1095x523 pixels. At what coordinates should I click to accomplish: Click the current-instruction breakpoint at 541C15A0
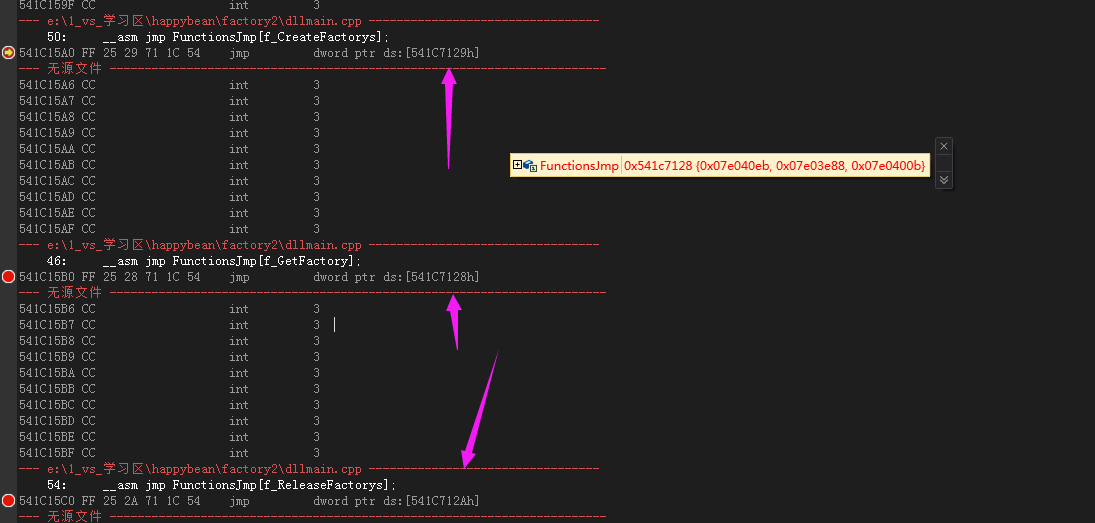coord(8,52)
